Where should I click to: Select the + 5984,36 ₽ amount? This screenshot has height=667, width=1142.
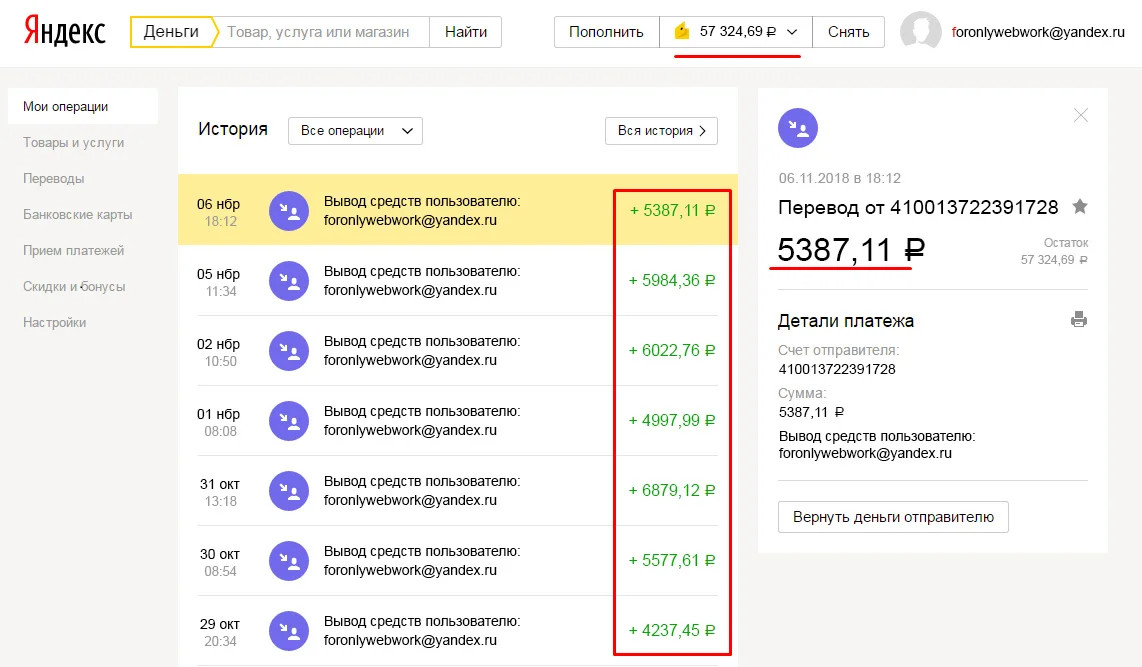coord(672,280)
